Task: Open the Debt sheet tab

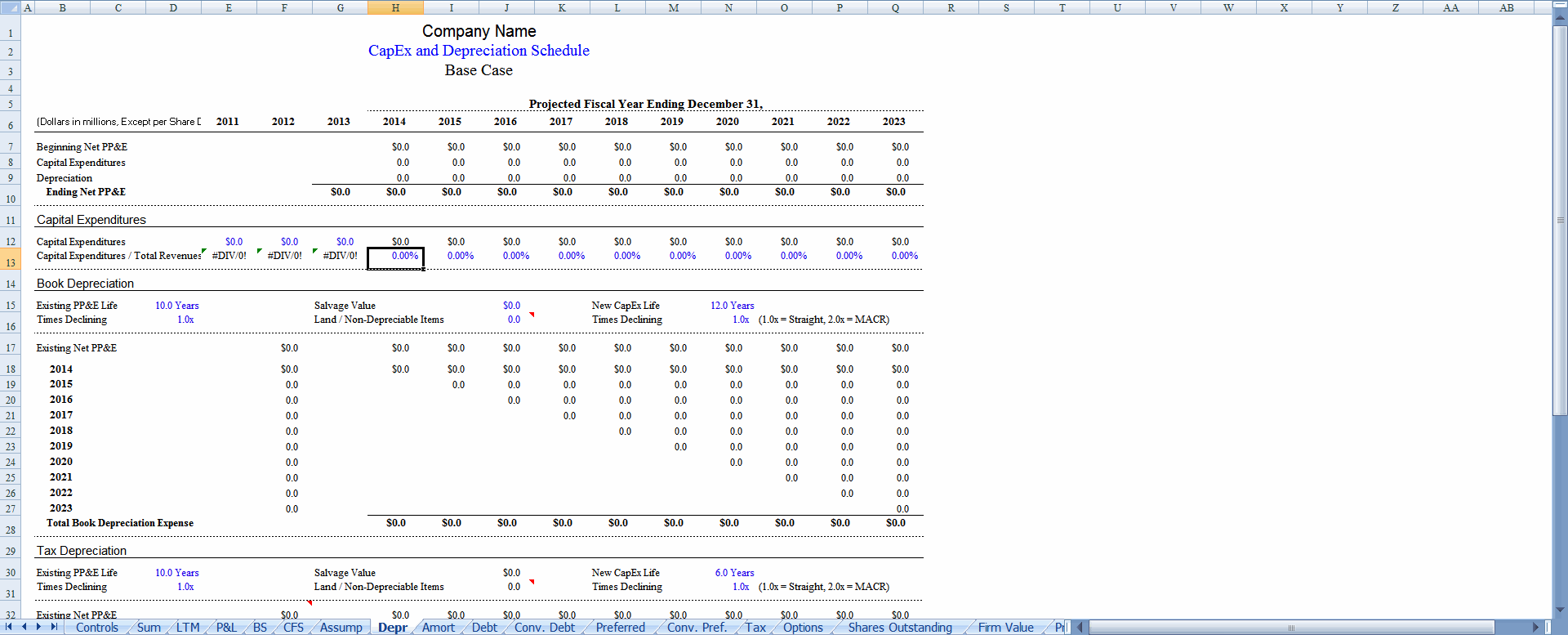Action: tap(484, 628)
